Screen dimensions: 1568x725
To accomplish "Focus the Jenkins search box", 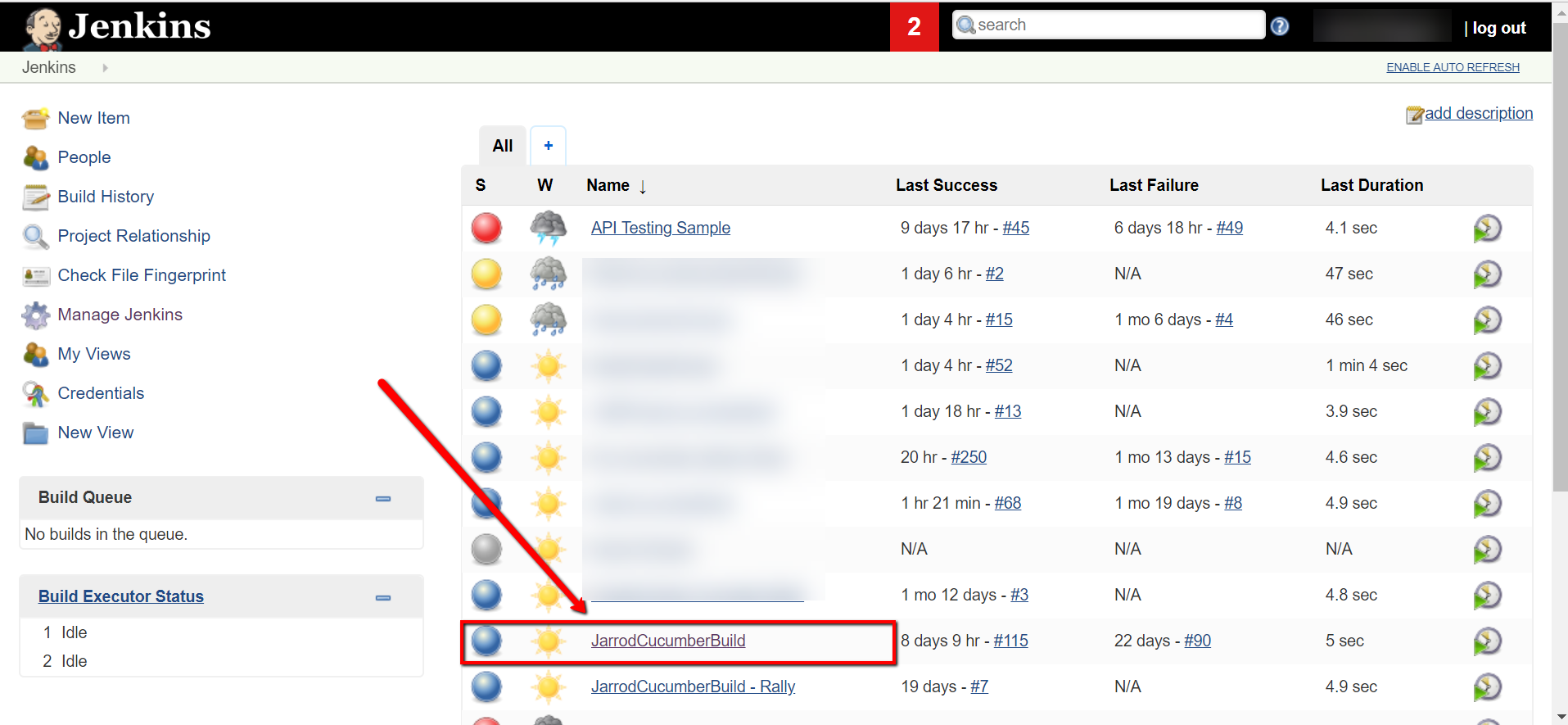I will pyautogui.click(x=1109, y=25).
